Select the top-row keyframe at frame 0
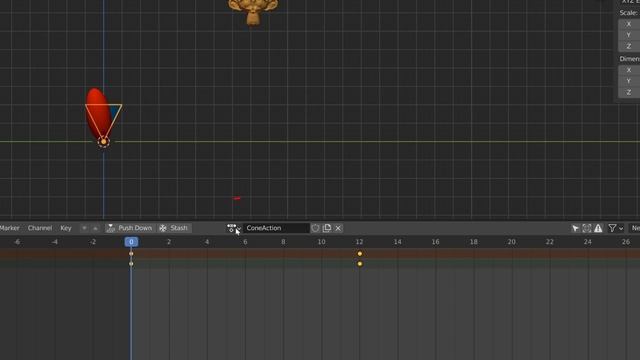This screenshot has height=360, width=640. pos(131,254)
